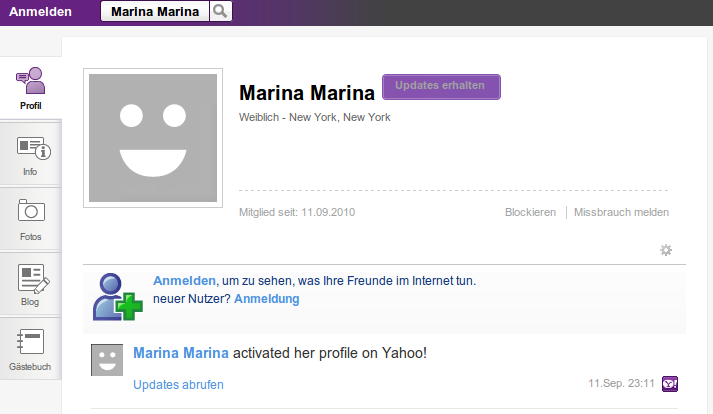Open the Gästebuch sidebar tab
Image resolution: width=713 pixels, height=414 pixels.
(x=30, y=349)
